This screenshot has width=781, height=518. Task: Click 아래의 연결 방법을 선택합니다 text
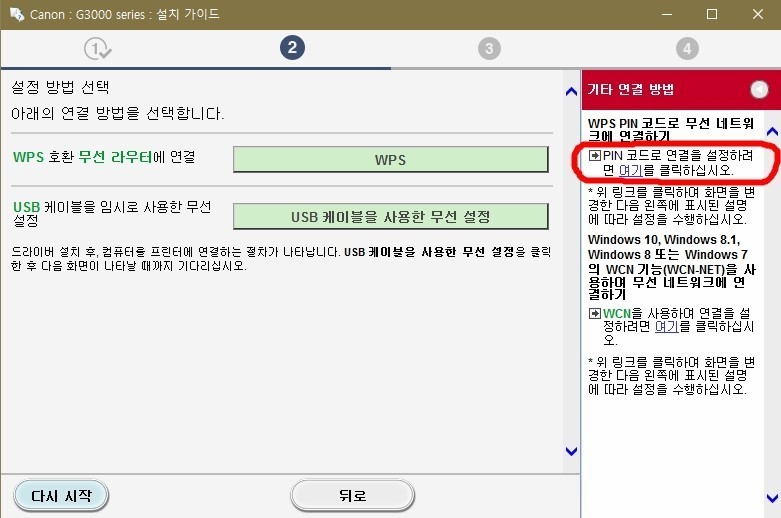[118, 114]
